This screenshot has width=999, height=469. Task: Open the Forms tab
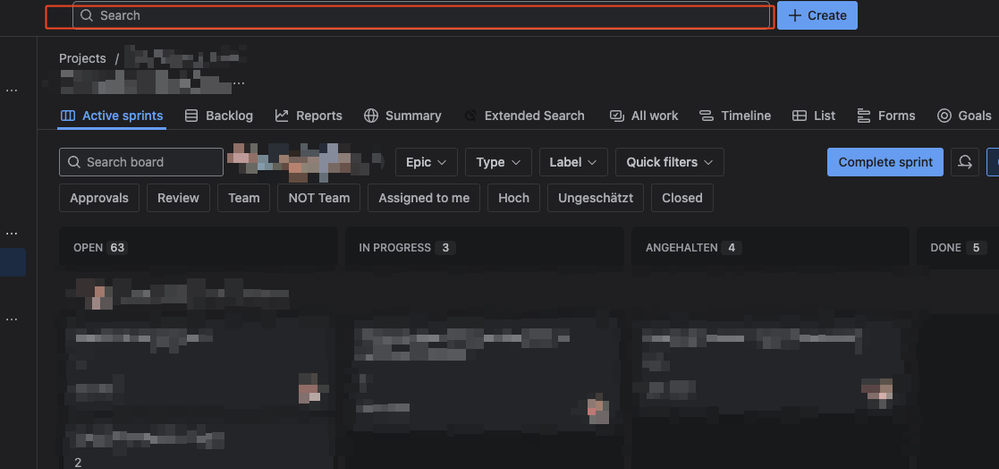point(886,115)
